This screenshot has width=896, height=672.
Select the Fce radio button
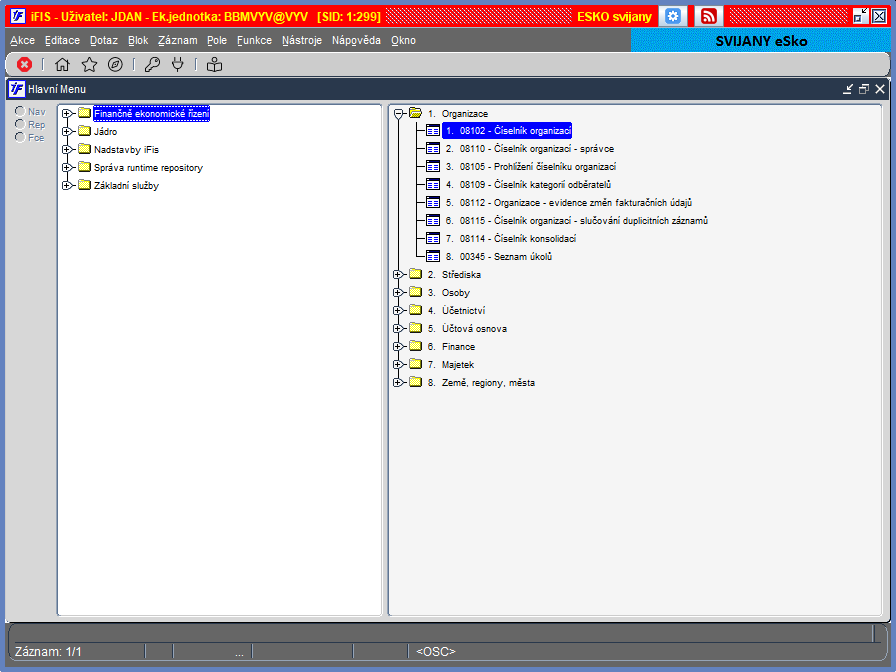click(x=20, y=137)
